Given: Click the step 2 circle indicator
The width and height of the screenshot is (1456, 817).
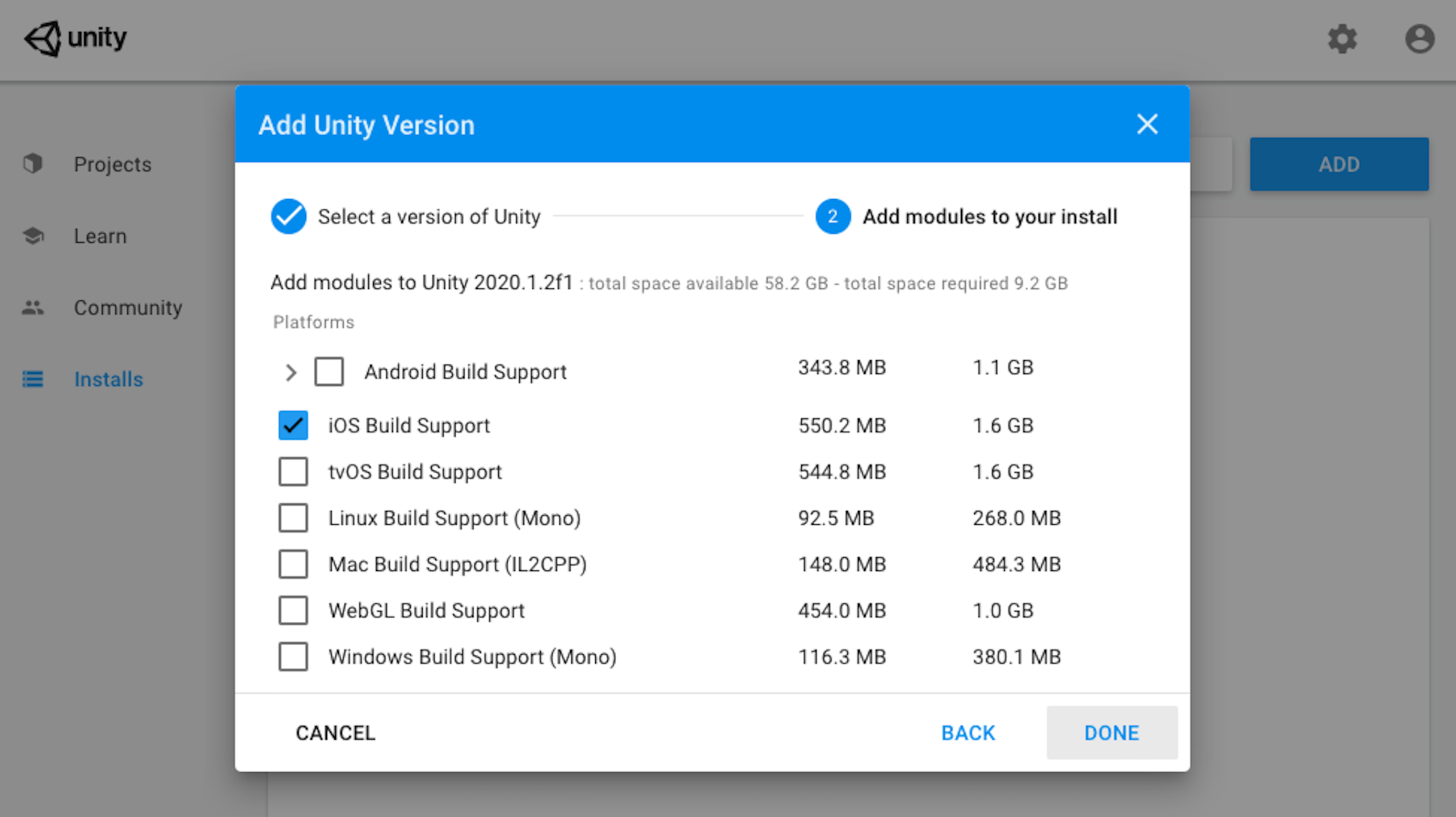Looking at the screenshot, I should click(832, 216).
